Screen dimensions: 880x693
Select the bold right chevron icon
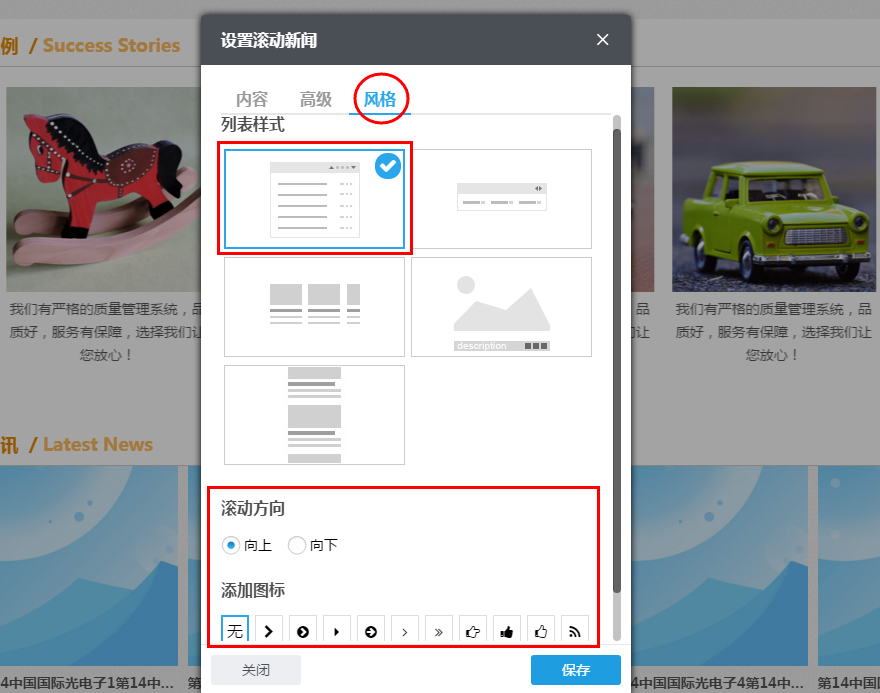click(269, 629)
